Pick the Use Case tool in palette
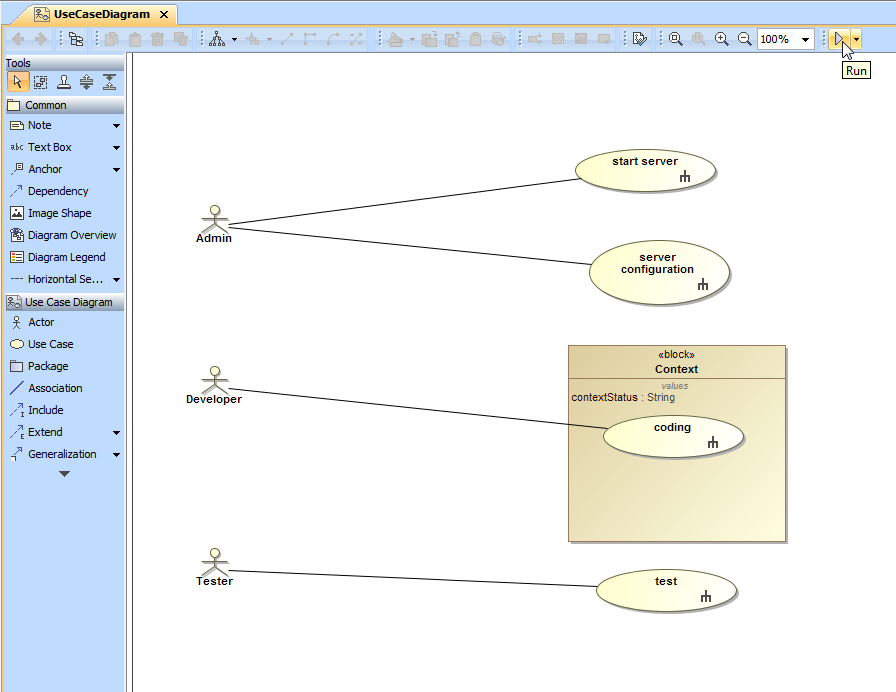The image size is (896, 692). coord(50,344)
